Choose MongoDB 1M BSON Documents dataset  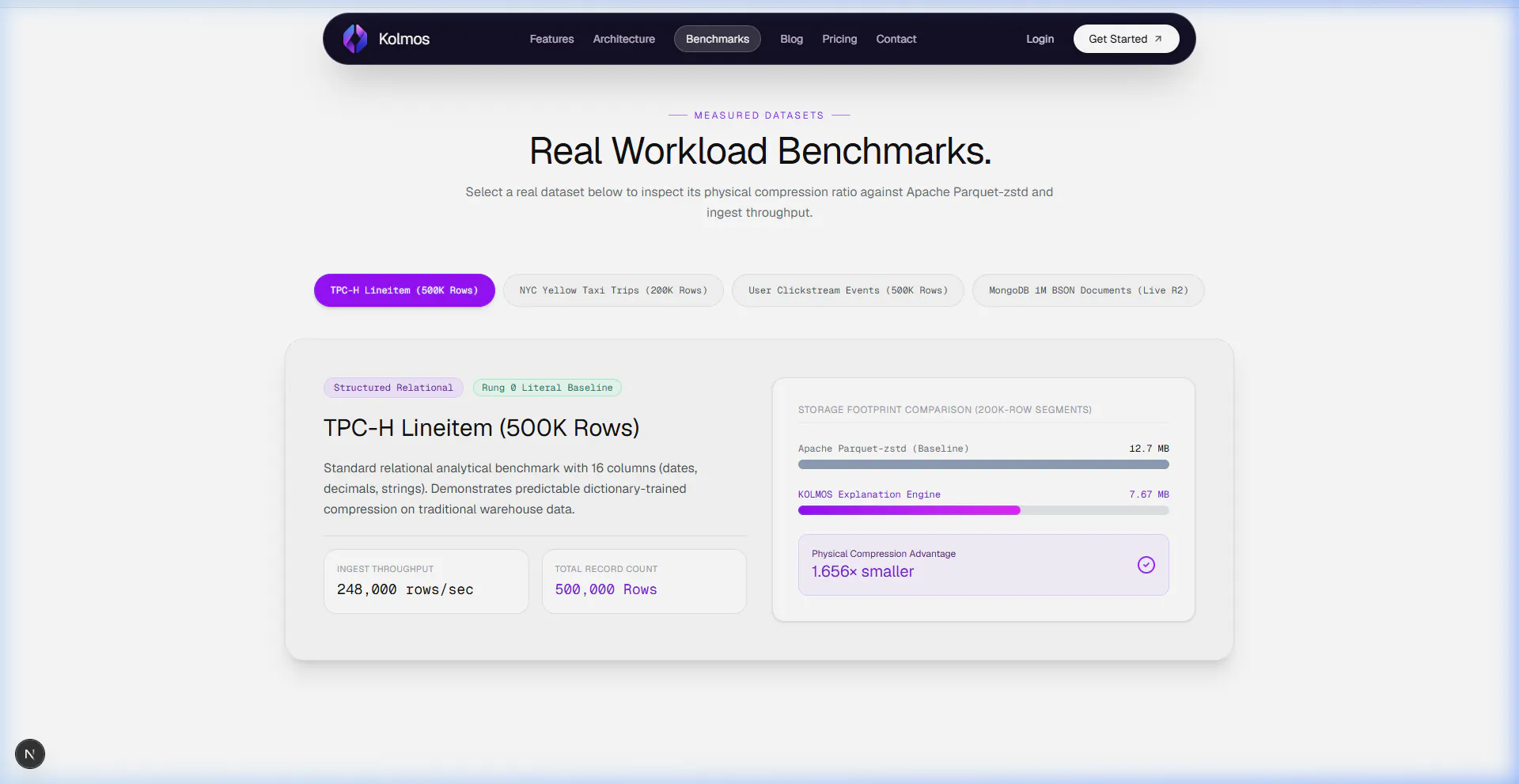click(1088, 290)
